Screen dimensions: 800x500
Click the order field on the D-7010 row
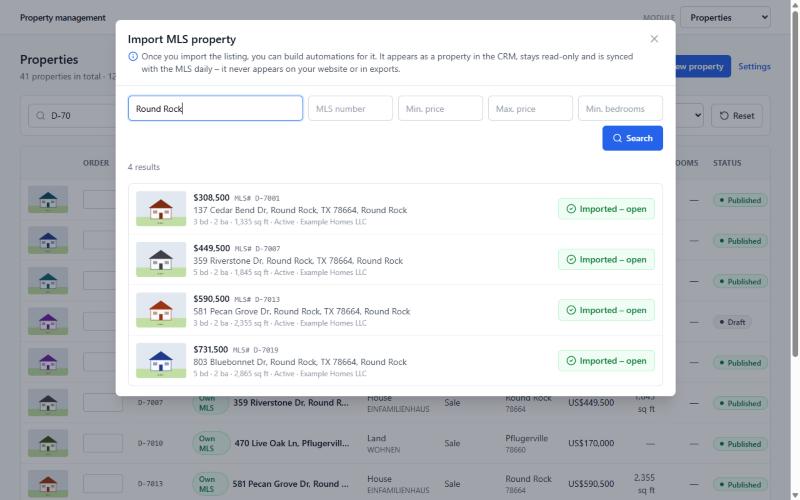[x=103, y=443]
